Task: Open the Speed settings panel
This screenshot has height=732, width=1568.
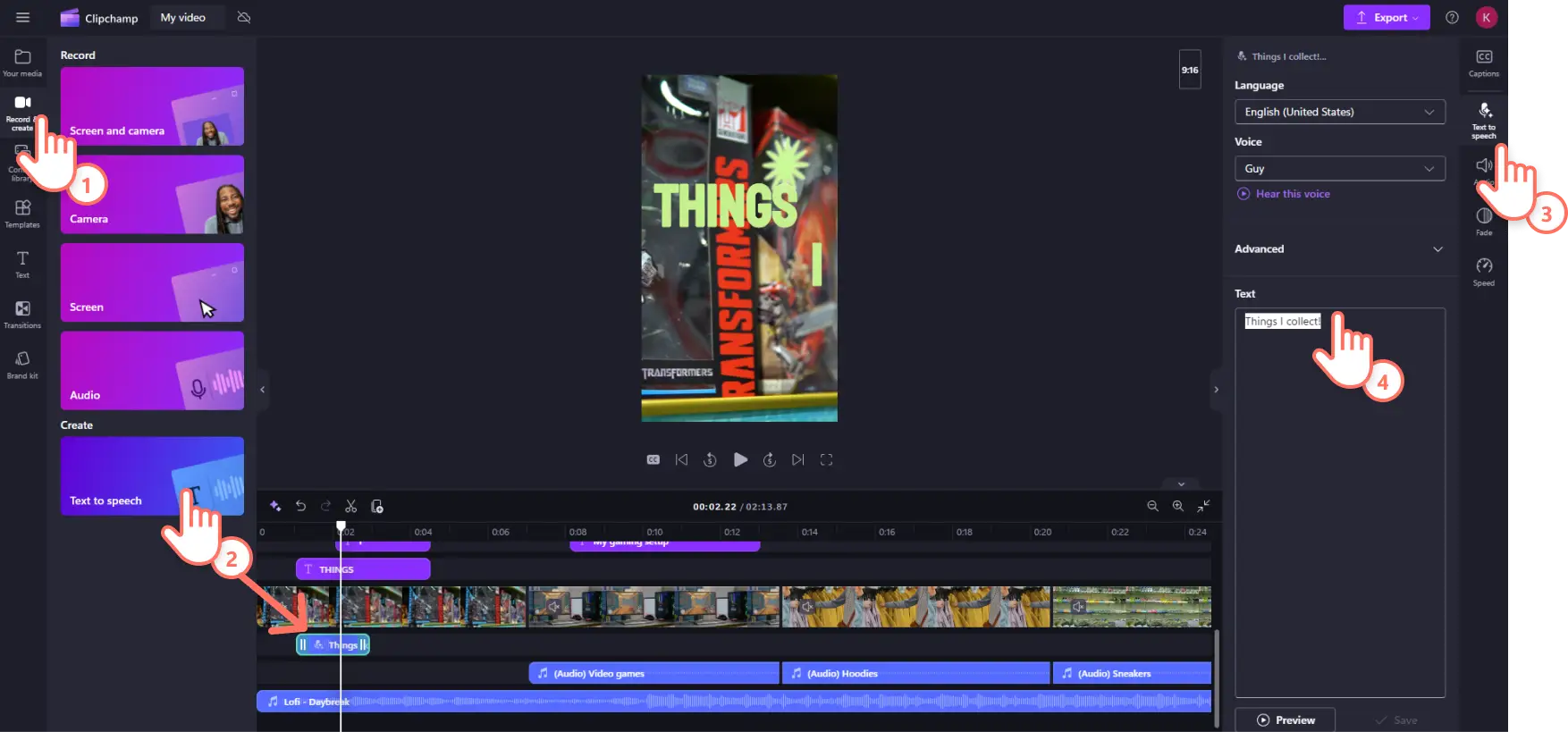Action: tap(1484, 271)
